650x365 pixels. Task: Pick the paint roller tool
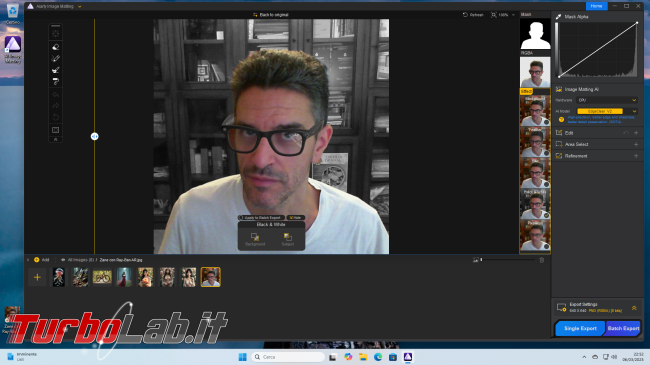point(56,81)
